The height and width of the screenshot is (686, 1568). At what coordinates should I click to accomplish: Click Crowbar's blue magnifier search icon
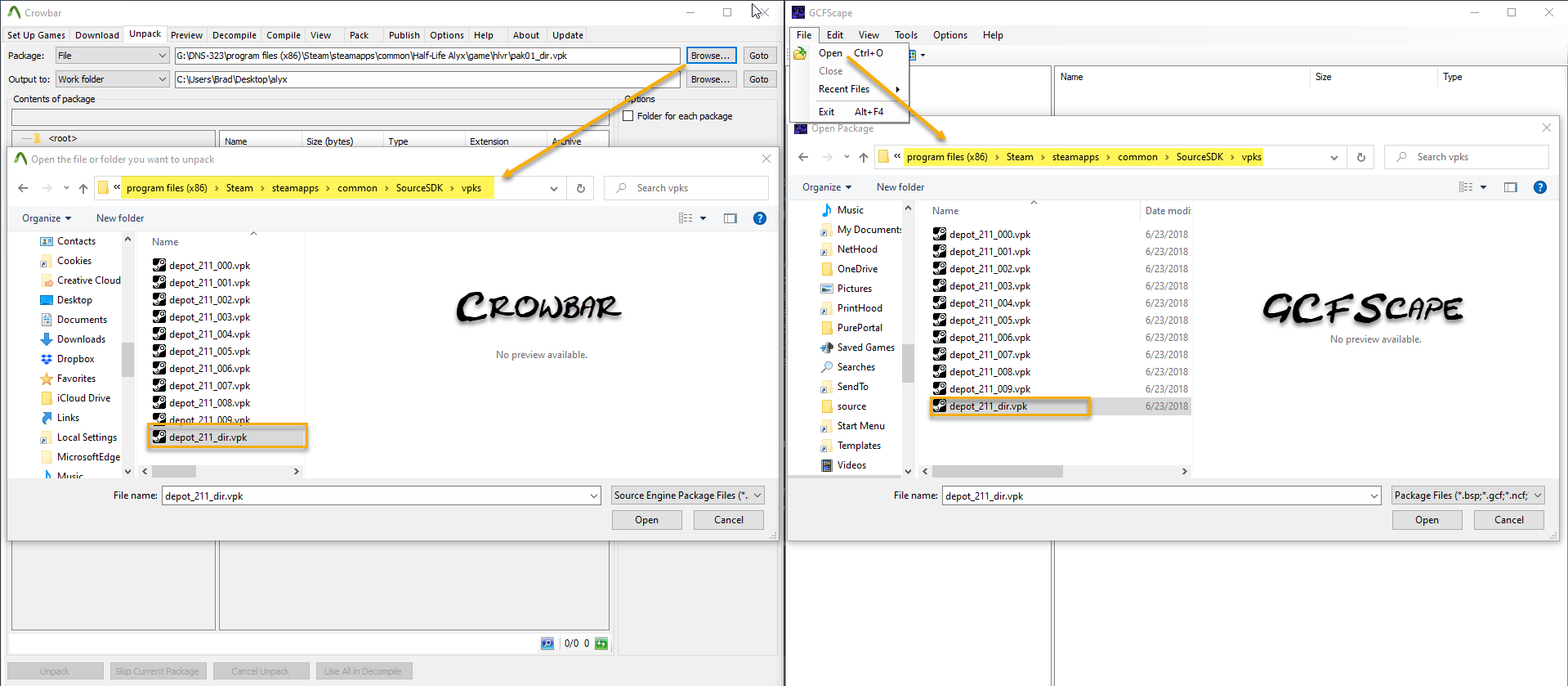[x=547, y=643]
